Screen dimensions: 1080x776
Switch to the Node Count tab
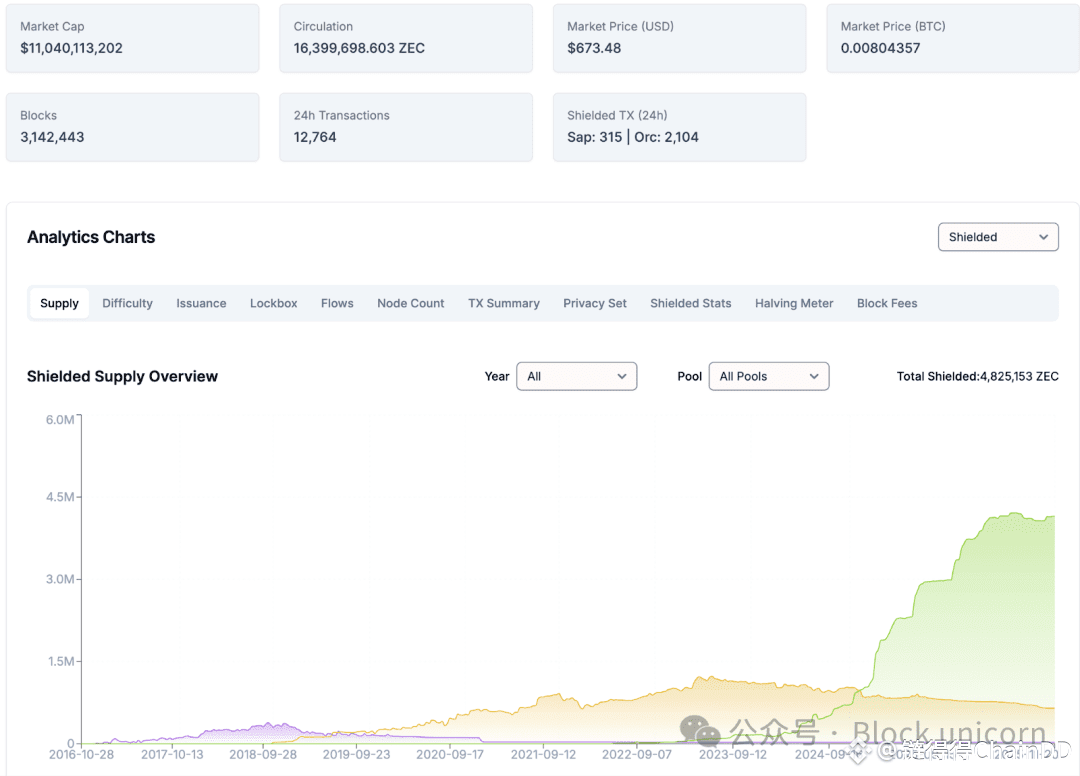(411, 303)
